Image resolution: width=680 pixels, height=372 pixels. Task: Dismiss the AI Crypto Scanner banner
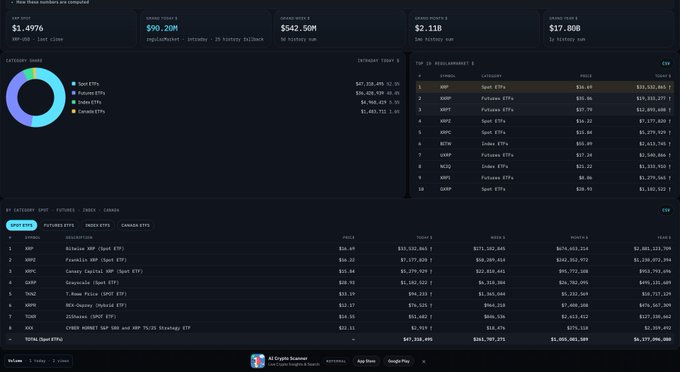tap(424, 361)
